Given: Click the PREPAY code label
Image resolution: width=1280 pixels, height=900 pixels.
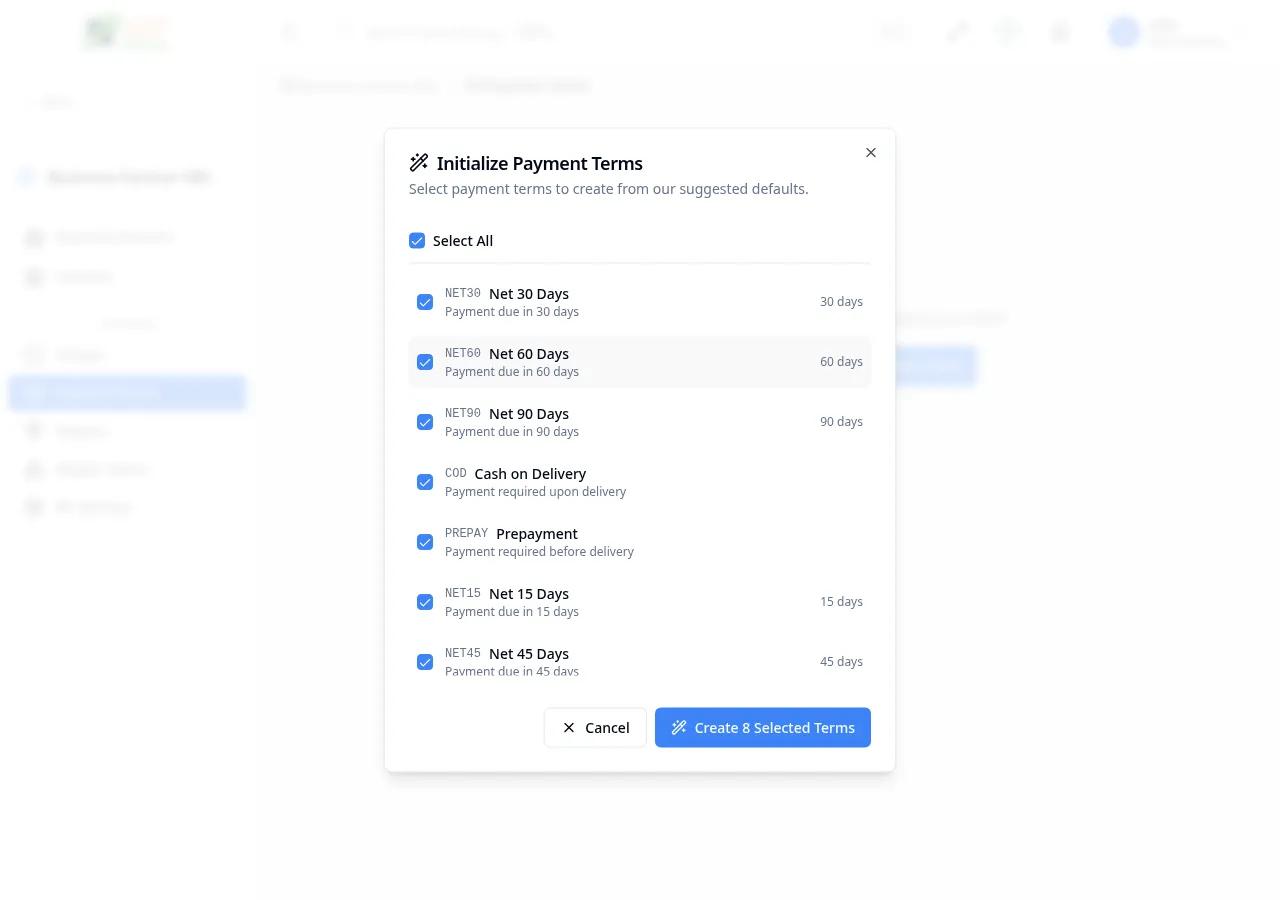Looking at the screenshot, I should click(x=466, y=534).
